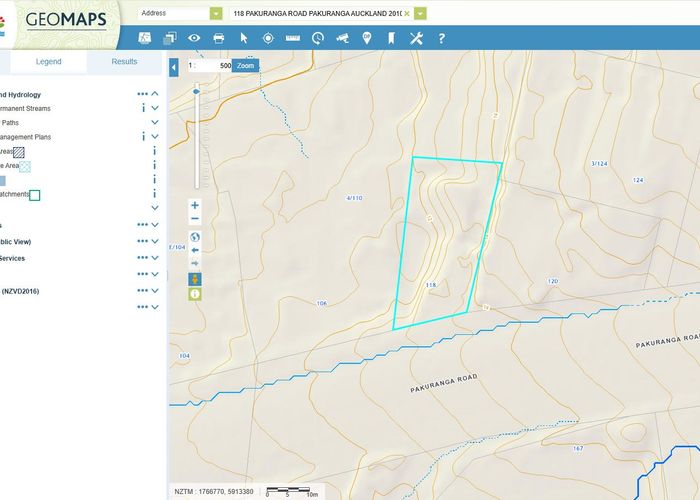Click the full extent globe icon
Screen dimensions: 700x500
[195, 237]
